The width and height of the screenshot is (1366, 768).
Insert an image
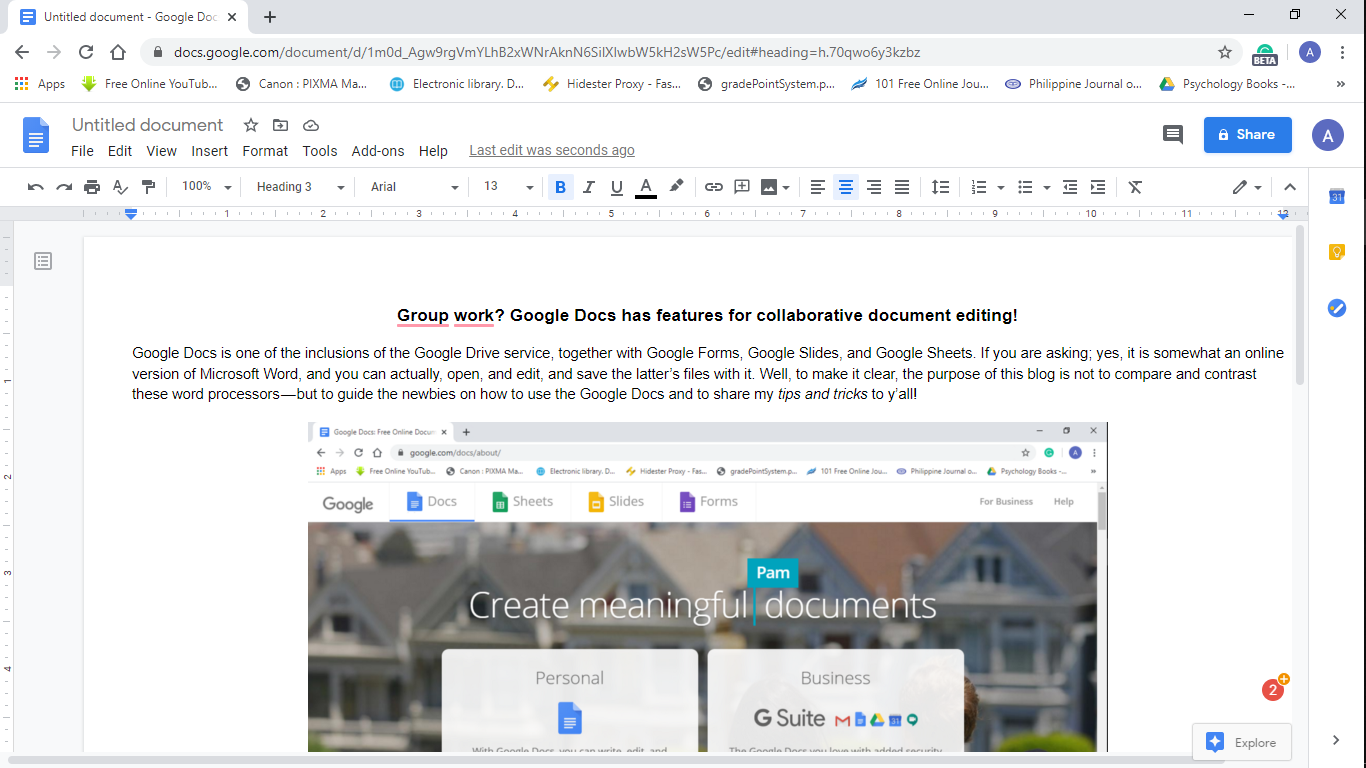768,187
